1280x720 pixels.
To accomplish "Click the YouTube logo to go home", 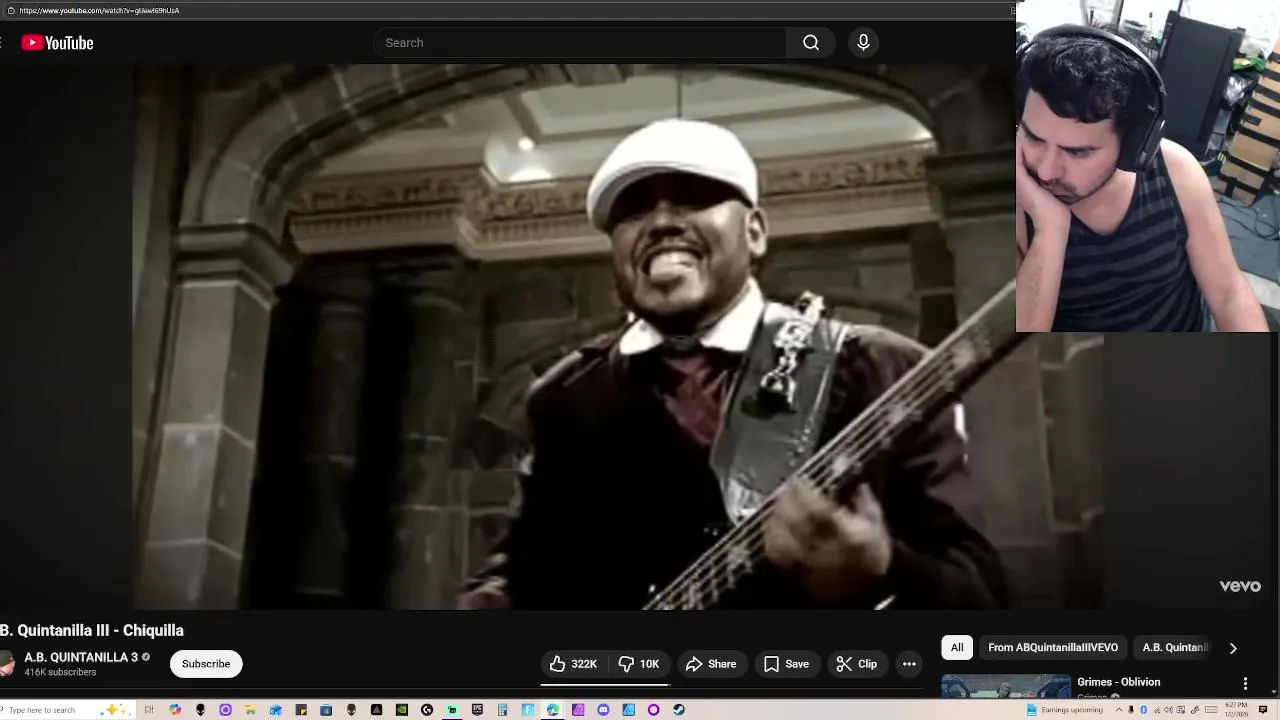I will 57,43.
